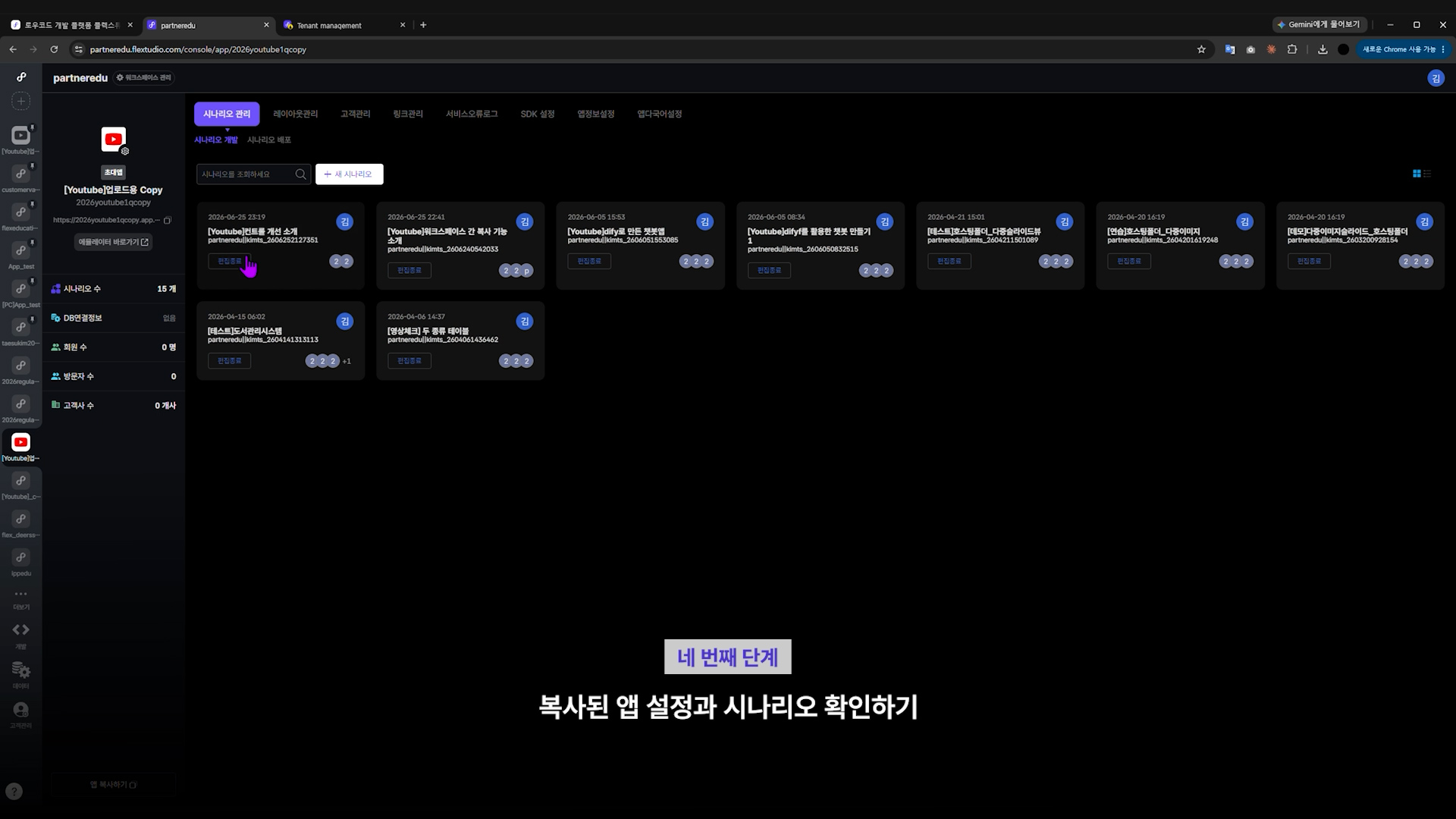The width and height of the screenshot is (1456, 819).
Task: Open the flexeducati app in the sidebar
Action: click(x=21, y=212)
